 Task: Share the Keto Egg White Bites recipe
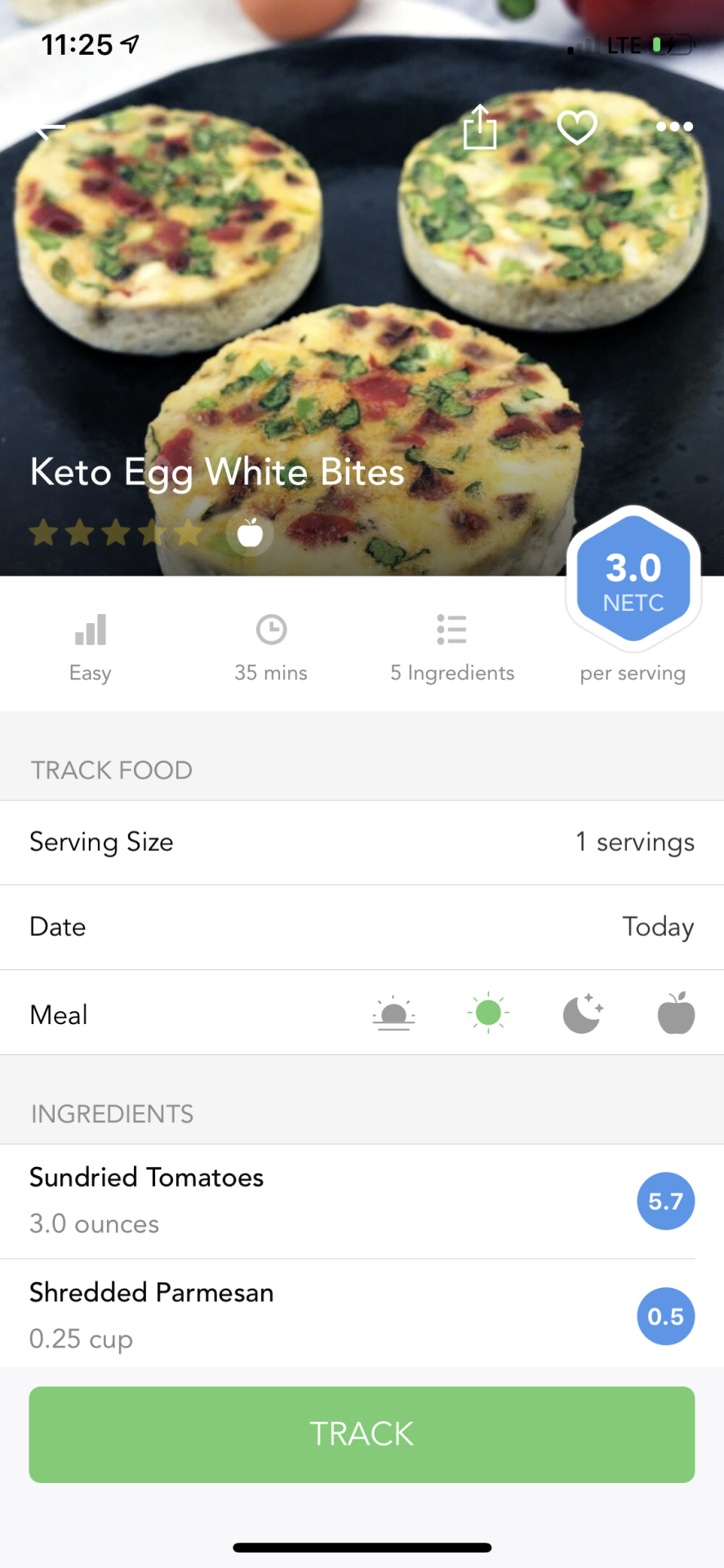click(x=480, y=127)
